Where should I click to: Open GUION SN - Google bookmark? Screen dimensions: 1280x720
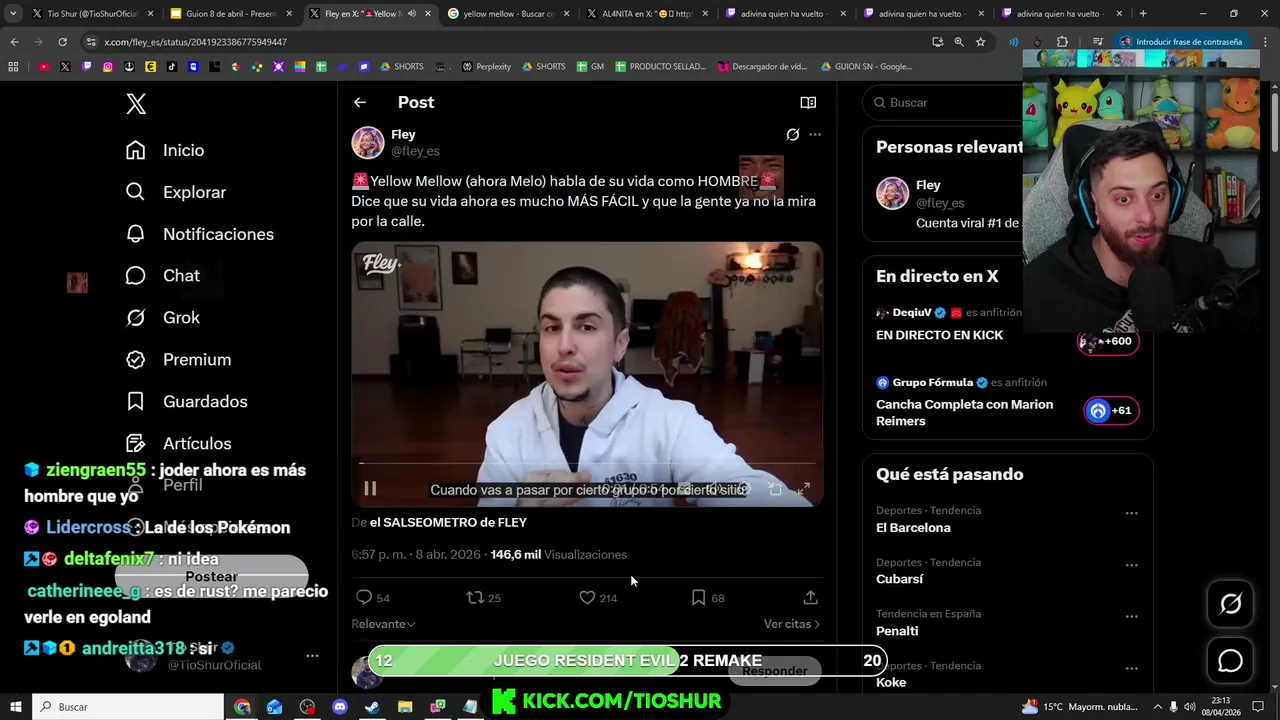coord(866,67)
